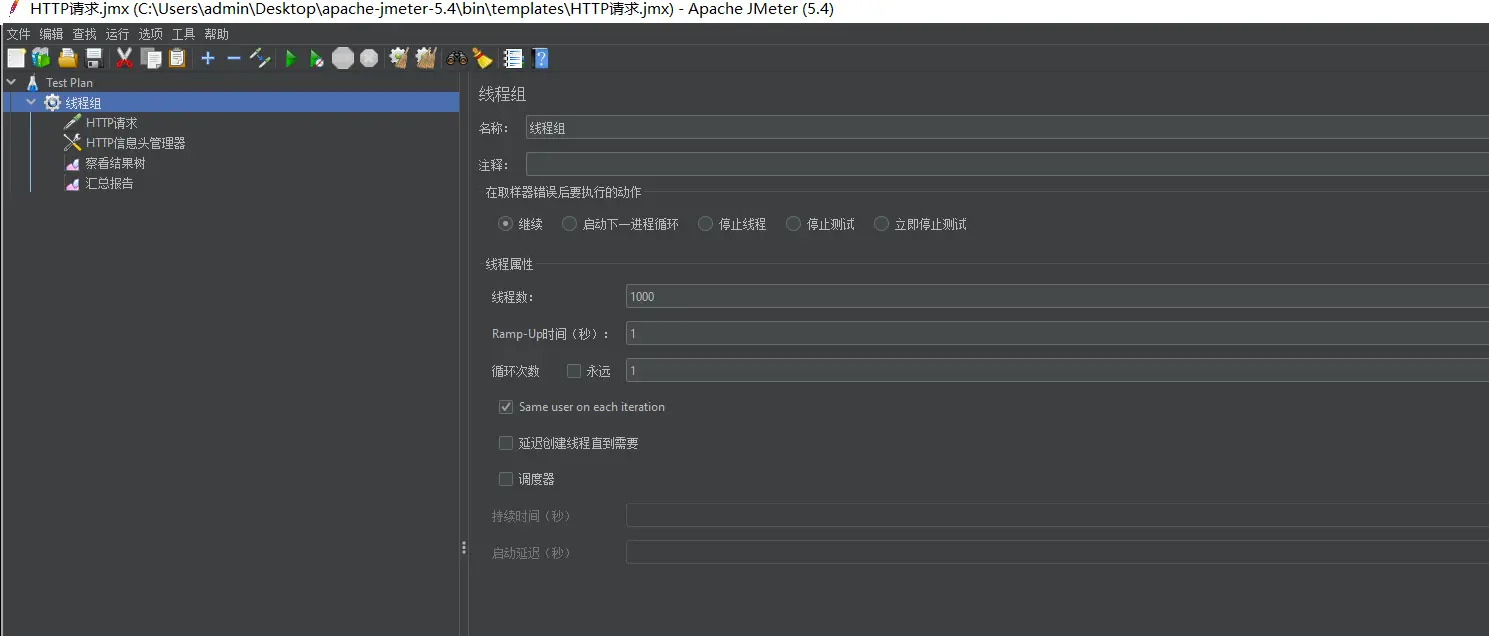Click the Clear All double-broom icon
The image size is (1489, 636).
(426, 59)
